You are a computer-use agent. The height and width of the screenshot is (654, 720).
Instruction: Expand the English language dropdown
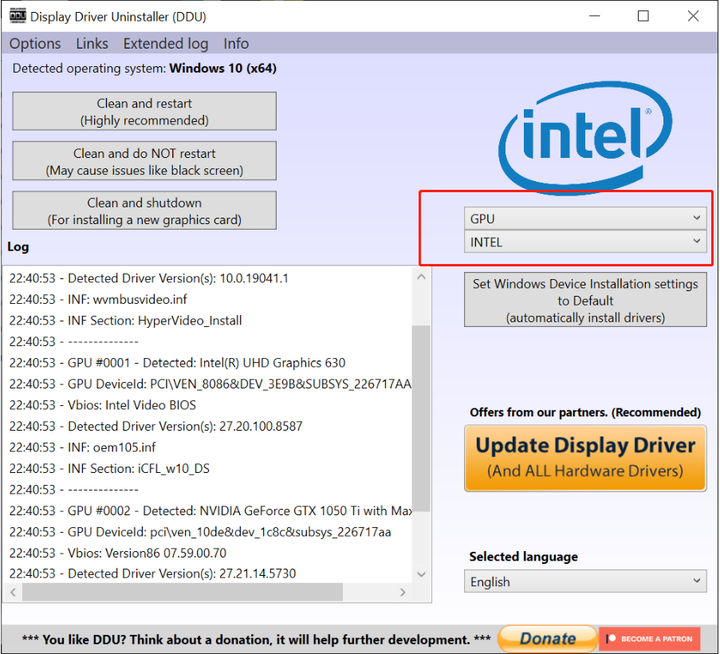585,581
